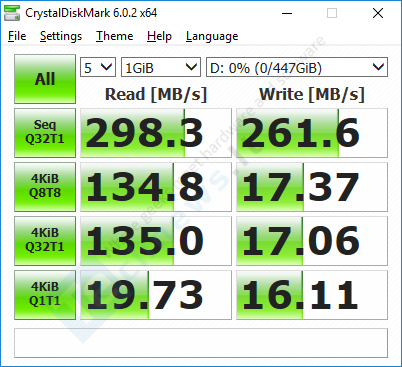
Task: Open the Settings menu
Action: click(61, 36)
